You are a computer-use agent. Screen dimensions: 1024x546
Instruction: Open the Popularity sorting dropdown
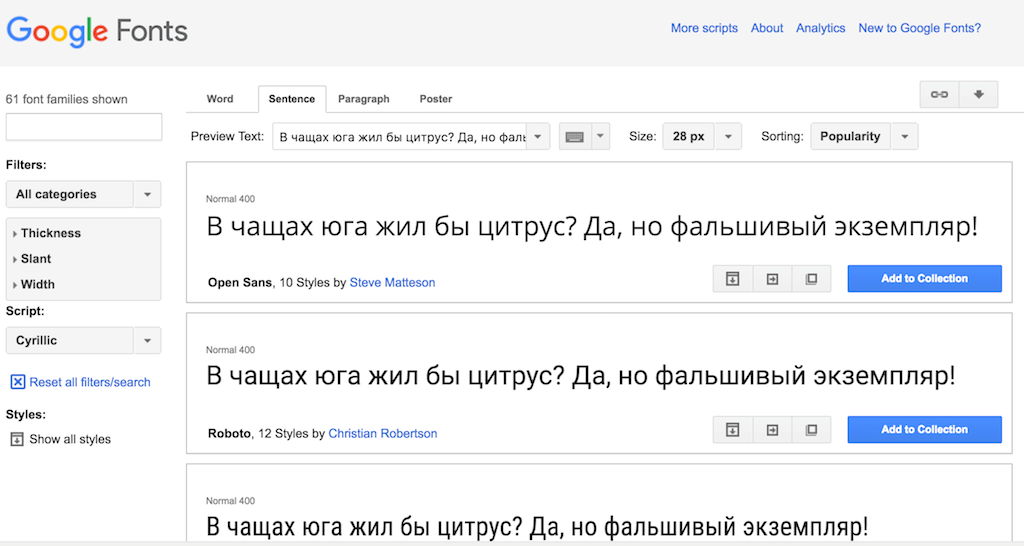pyautogui.click(x=864, y=137)
